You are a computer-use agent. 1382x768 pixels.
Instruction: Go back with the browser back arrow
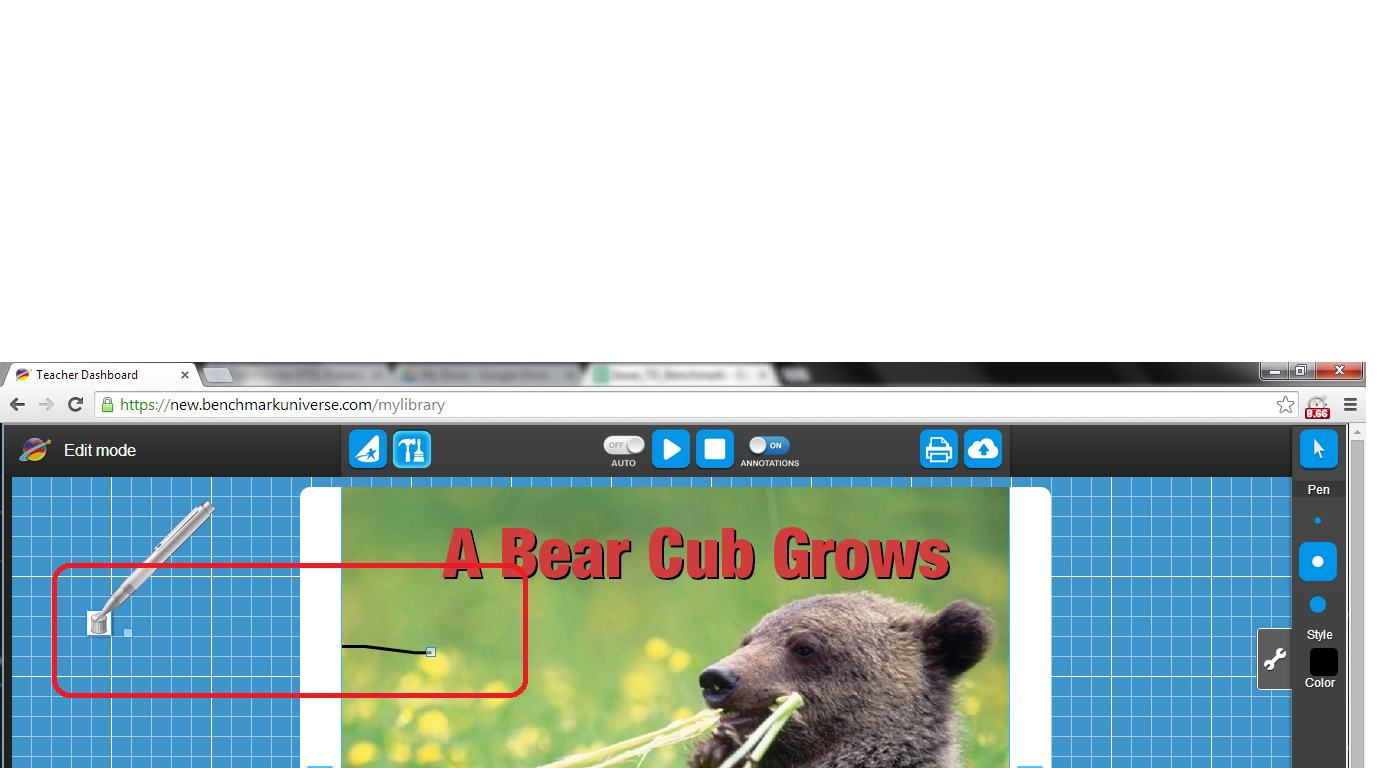18,405
